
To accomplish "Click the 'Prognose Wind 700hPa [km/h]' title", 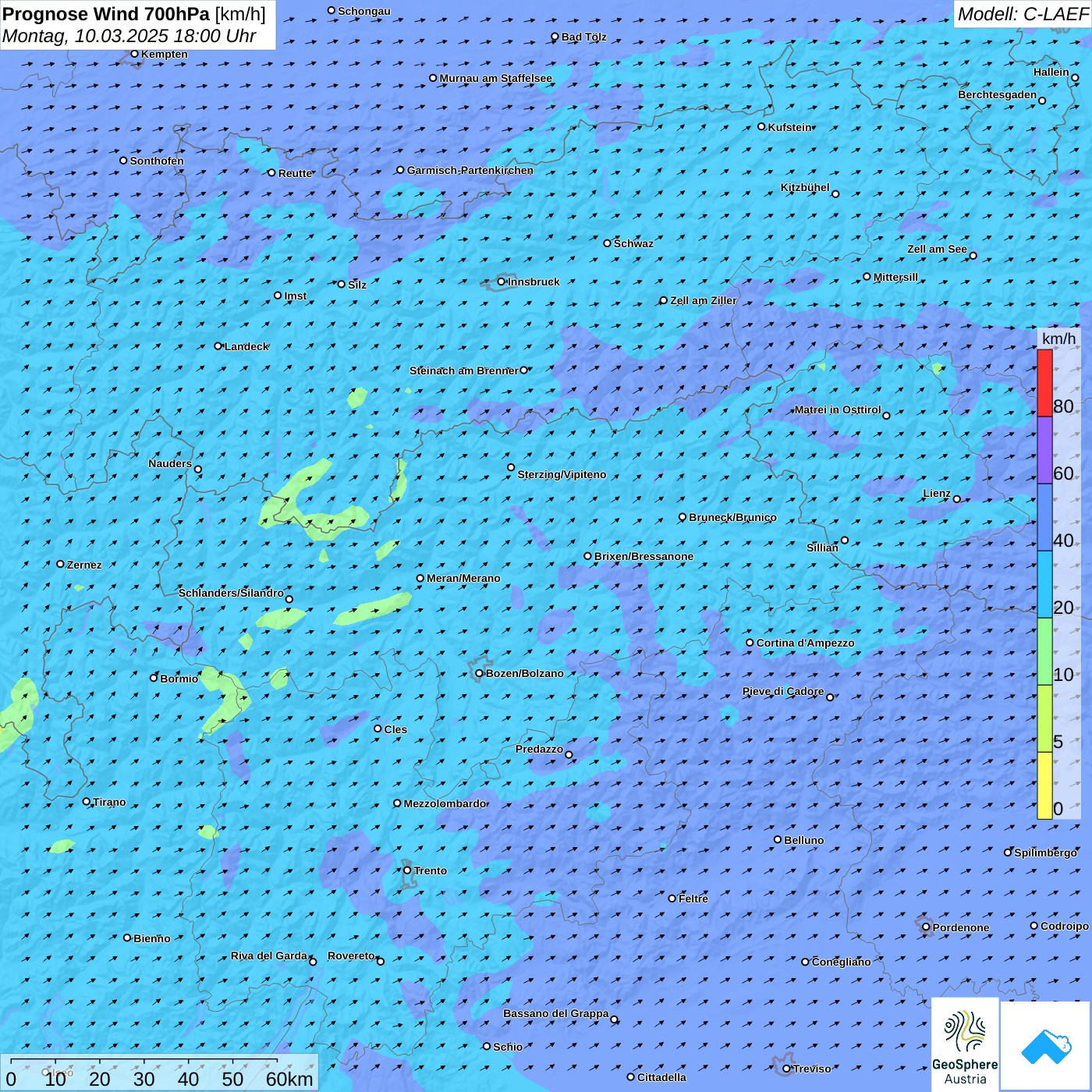I will pos(134,14).
